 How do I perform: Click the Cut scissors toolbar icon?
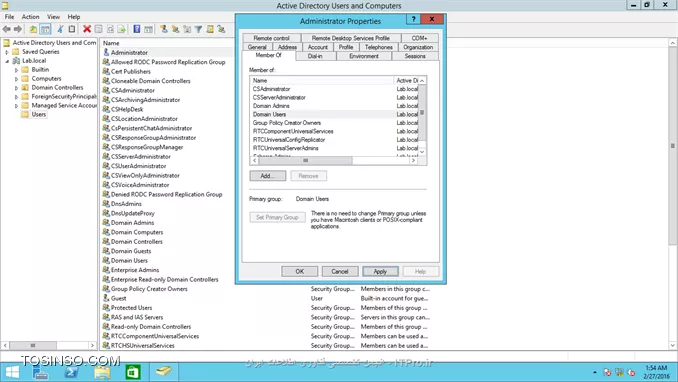tap(60, 29)
